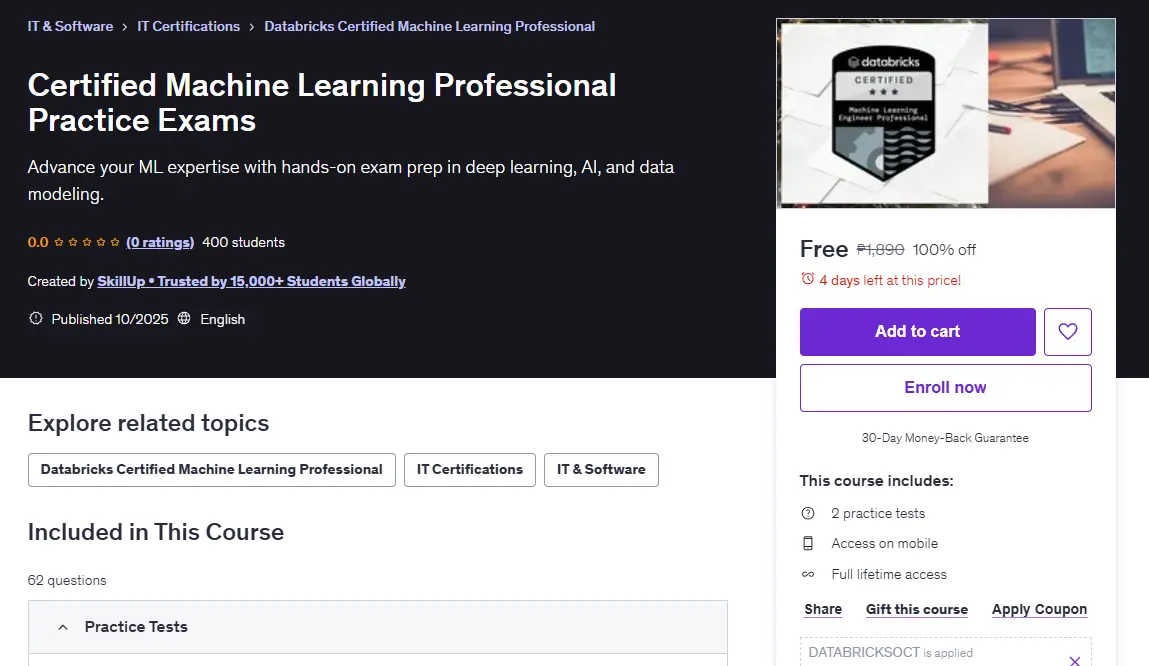The image size is (1149, 666).
Task: Add the course to cart
Action: 917,332
